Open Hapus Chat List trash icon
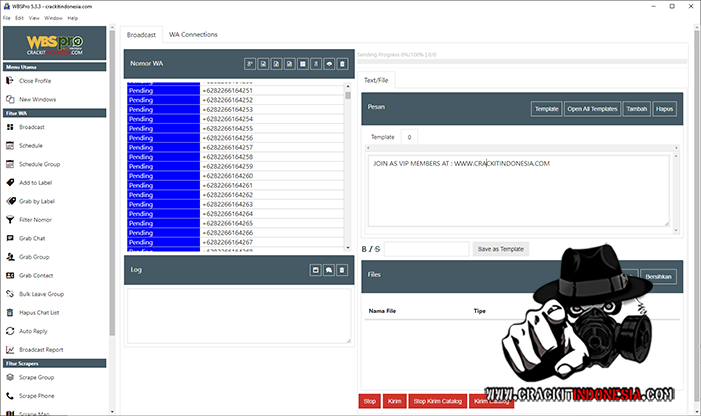Image resolution: width=701 pixels, height=416 pixels. (x=10, y=312)
